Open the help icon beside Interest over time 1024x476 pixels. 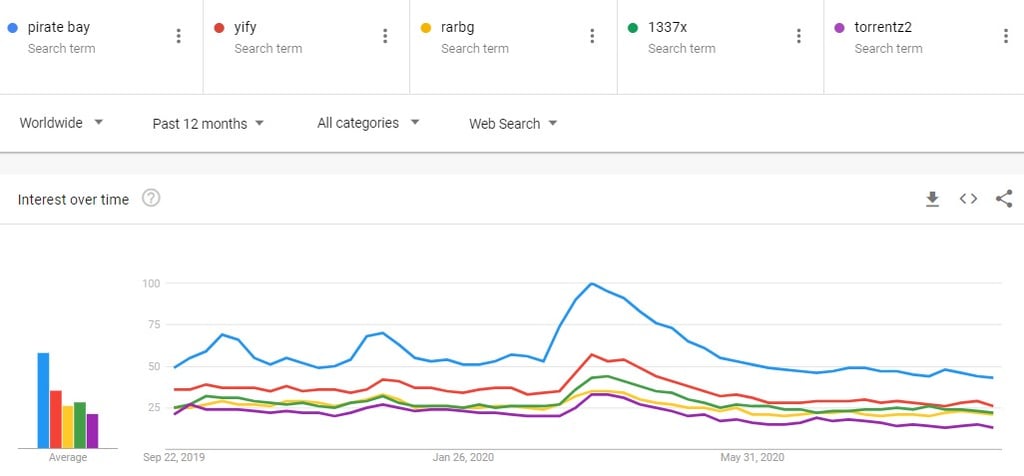[151, 198]
